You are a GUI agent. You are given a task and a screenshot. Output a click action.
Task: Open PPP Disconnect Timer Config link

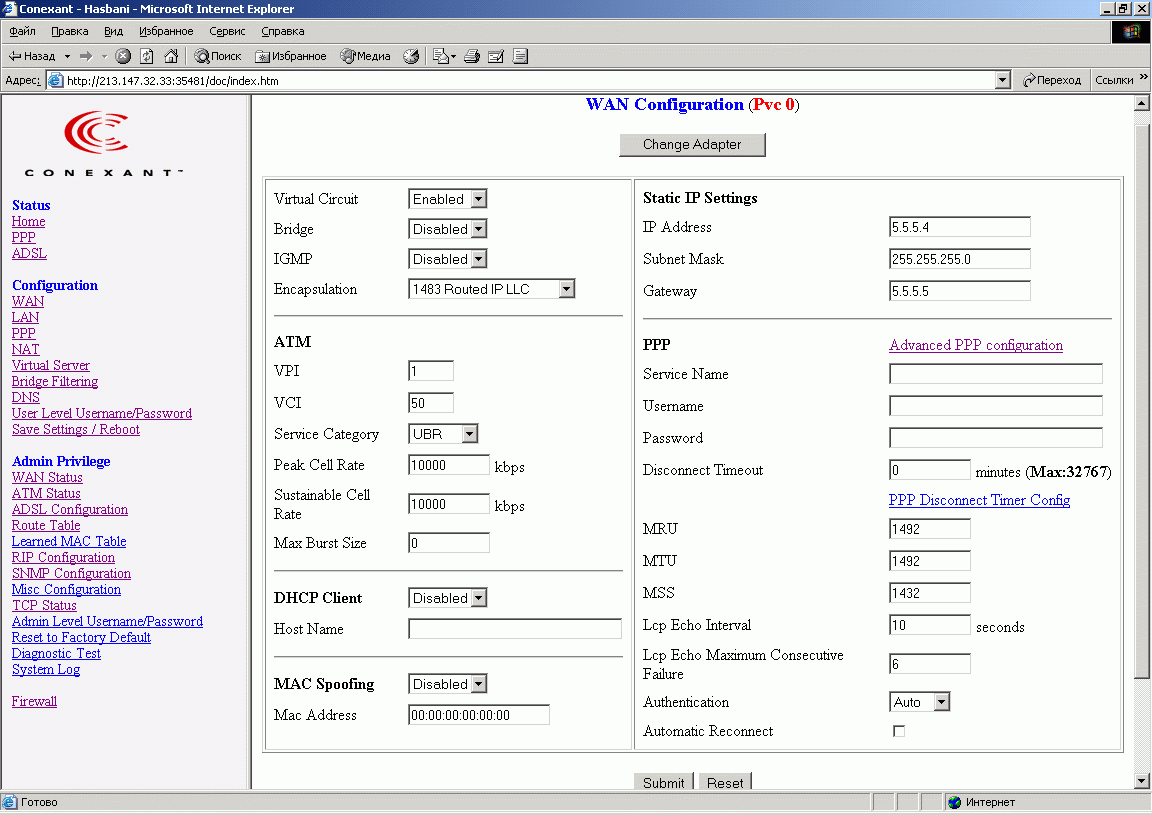979,500
